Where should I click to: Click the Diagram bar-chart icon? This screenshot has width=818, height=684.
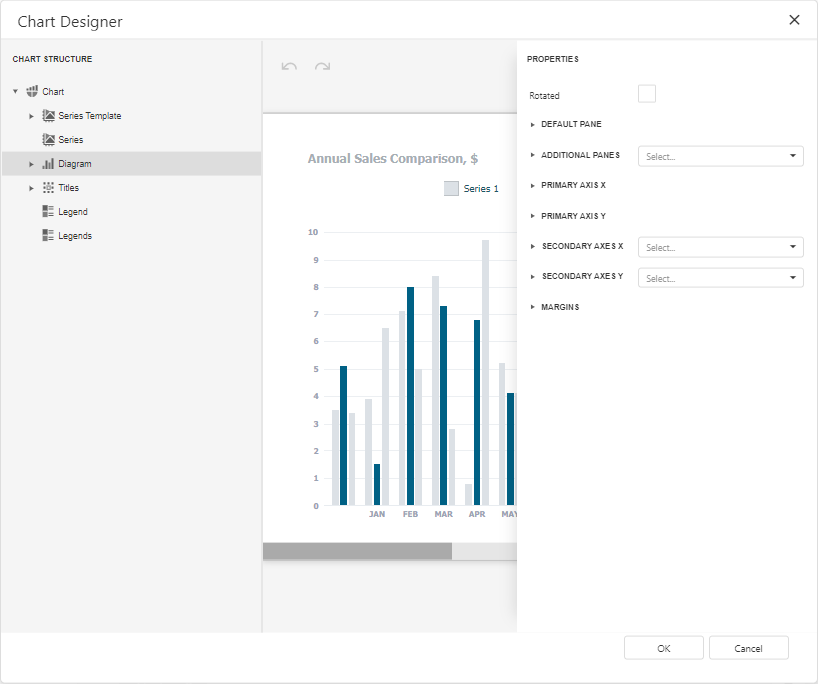point(49,164)
